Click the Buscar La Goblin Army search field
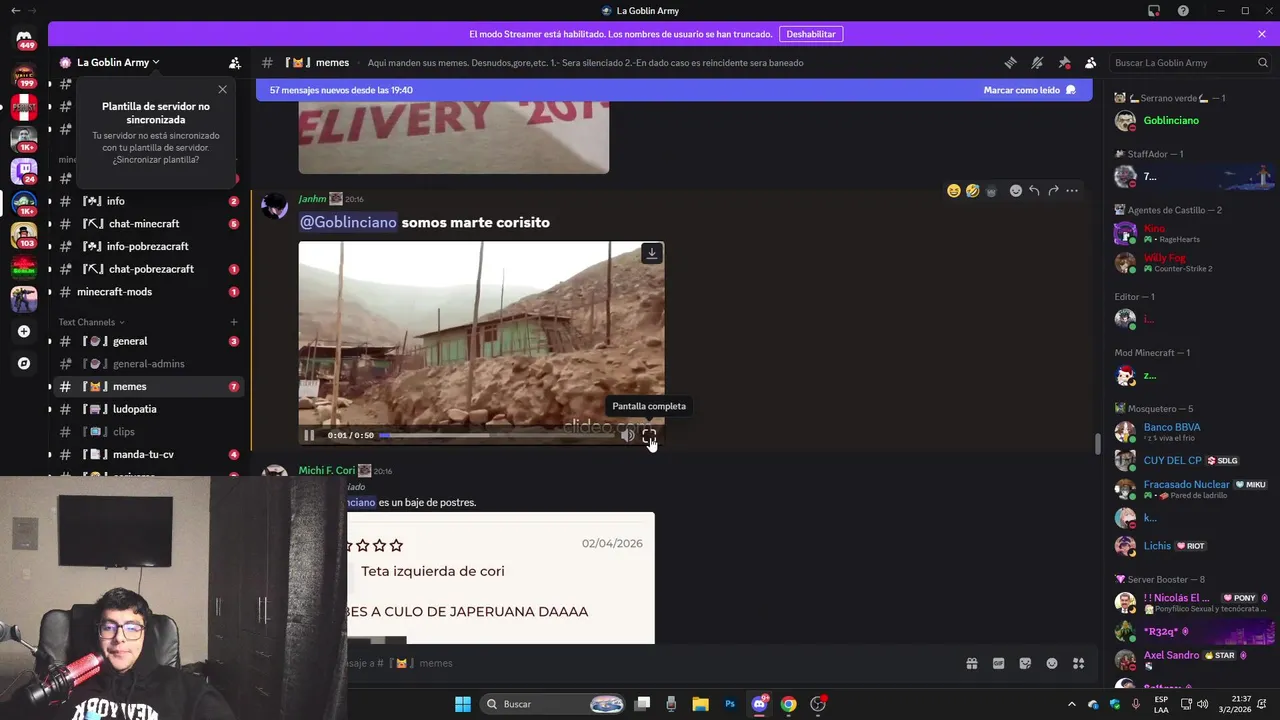1280x720 pixels. click(1189, 62)
